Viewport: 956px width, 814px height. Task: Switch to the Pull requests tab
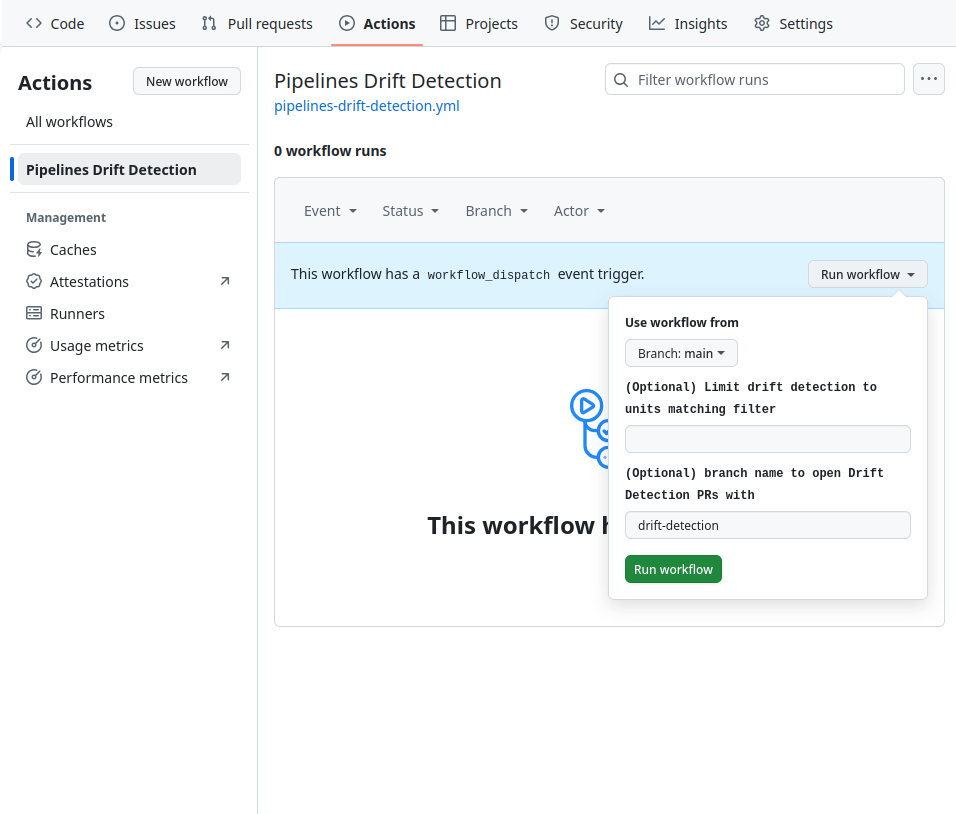[x=257, y=24]
